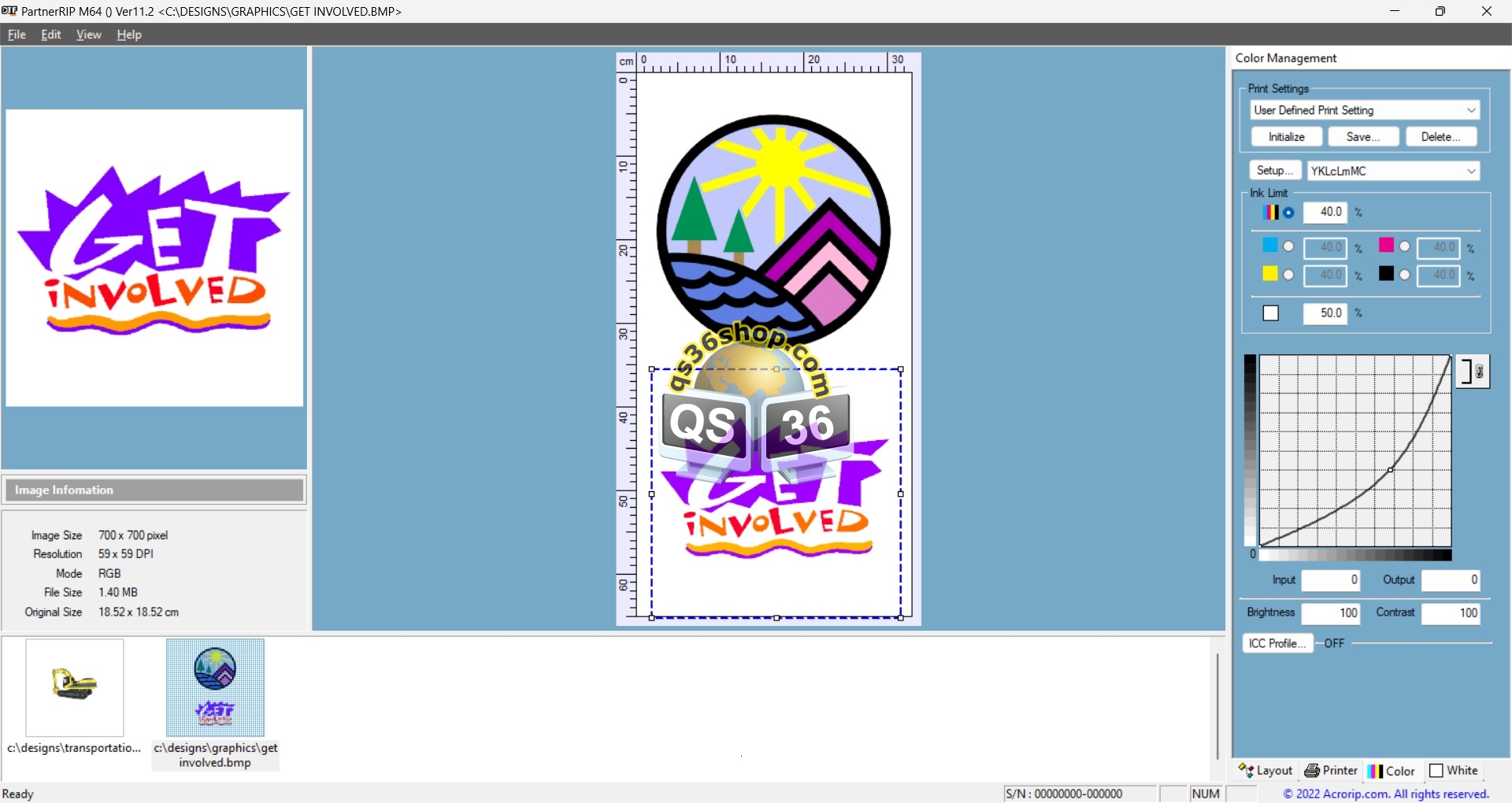Select the all-colors ink limit radio button
This screenshot has height=803, width=1512.
coord(1288,213)
